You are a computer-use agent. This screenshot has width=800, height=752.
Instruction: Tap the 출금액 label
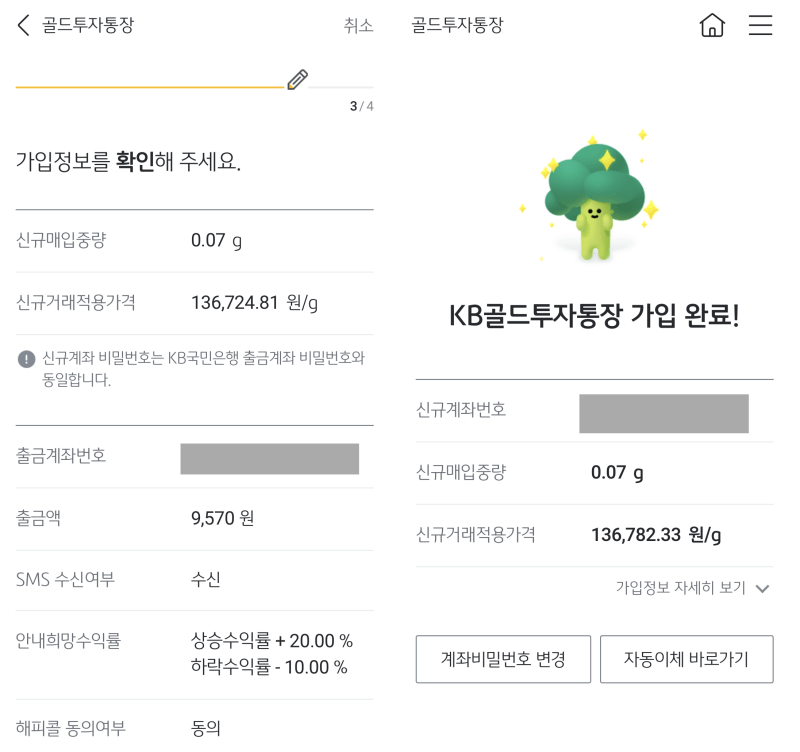pos(38,518)
